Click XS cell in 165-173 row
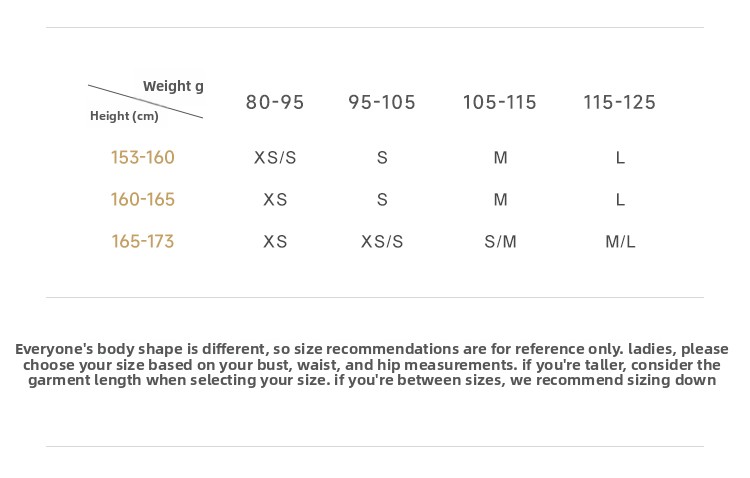Viewport: 750px width, 478px height. (275, 241)
